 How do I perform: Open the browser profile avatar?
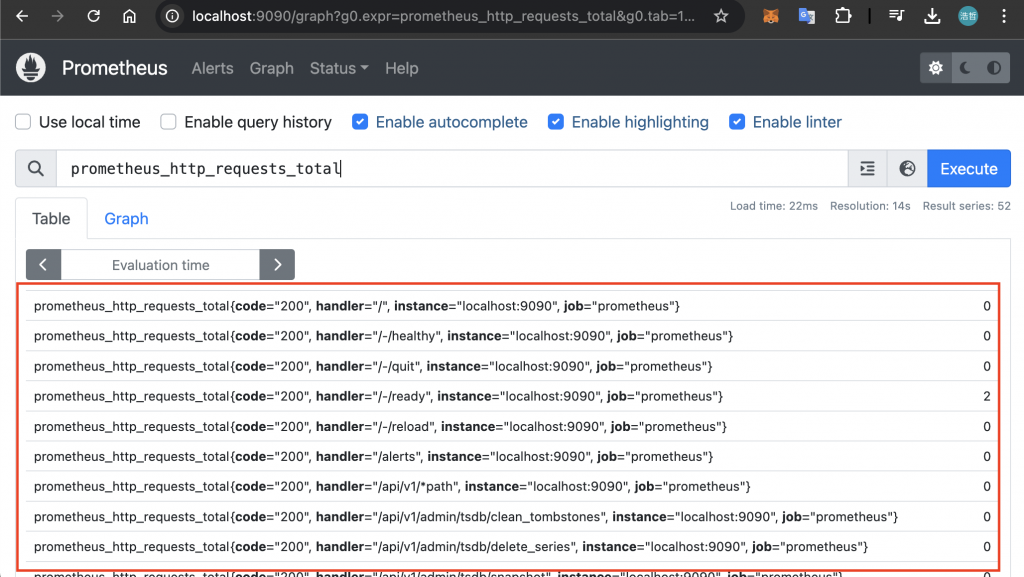click(968, 16)
